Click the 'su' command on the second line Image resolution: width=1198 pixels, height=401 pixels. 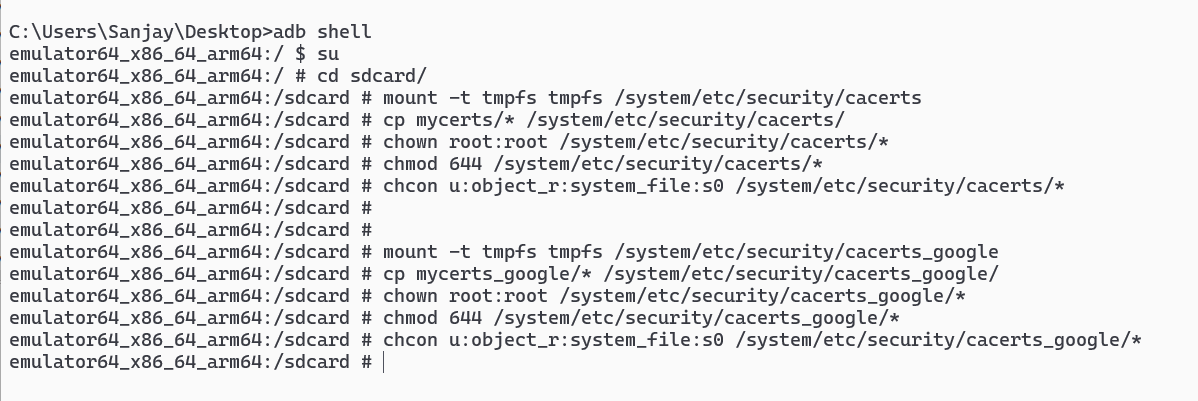pos(328,54)
